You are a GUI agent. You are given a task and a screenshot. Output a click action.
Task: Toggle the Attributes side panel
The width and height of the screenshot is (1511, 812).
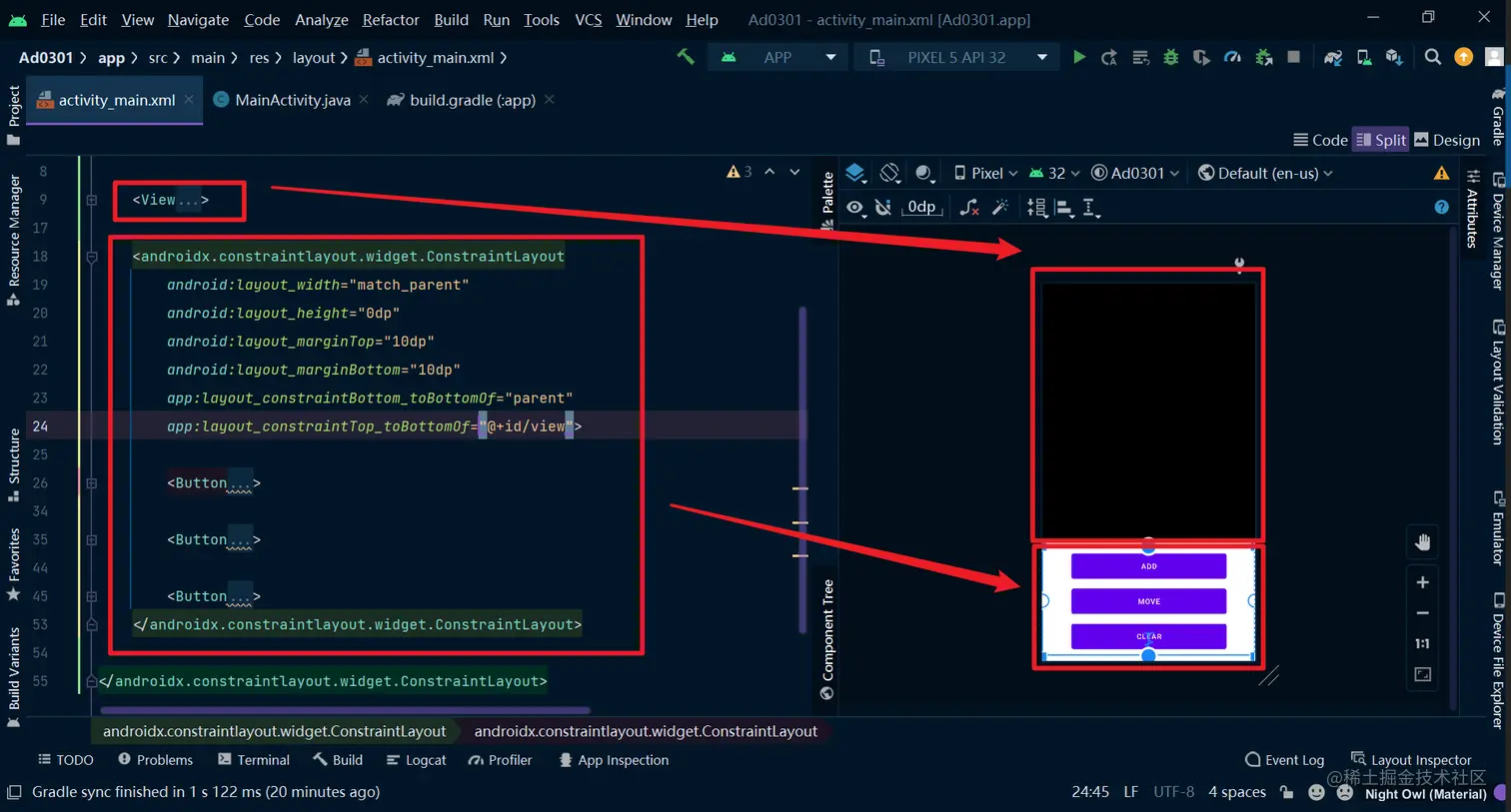click(x=1472, y=209)
